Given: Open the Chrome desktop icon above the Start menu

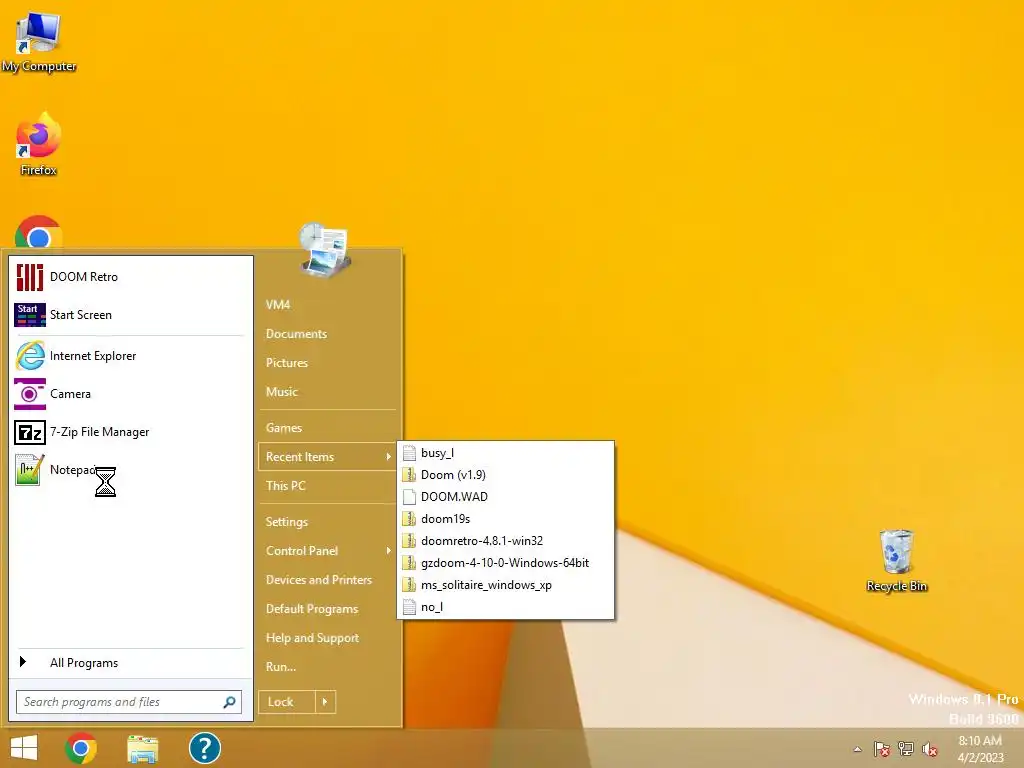Looking at the screenshot, I should (39, 232).
